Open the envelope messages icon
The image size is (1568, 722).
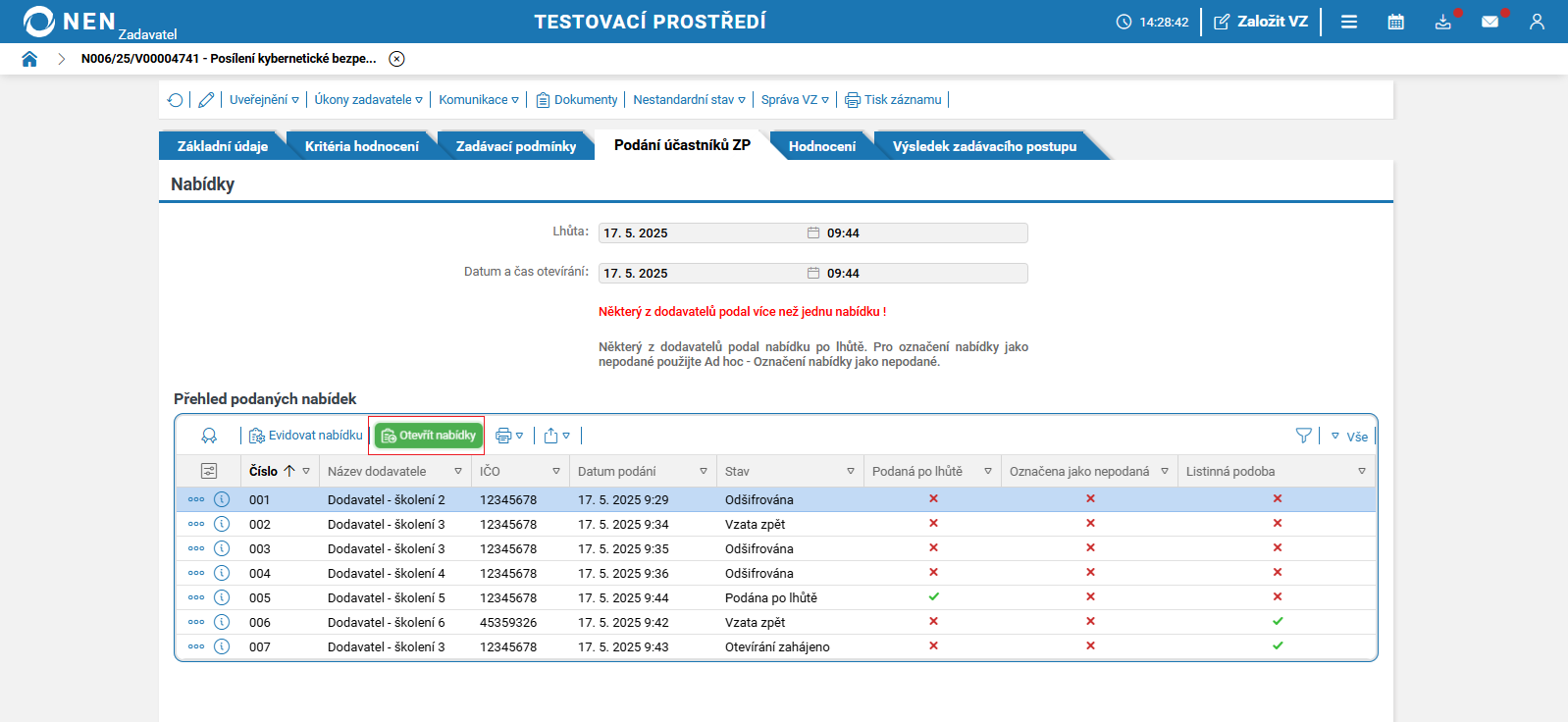click(x=1490, y=22)
